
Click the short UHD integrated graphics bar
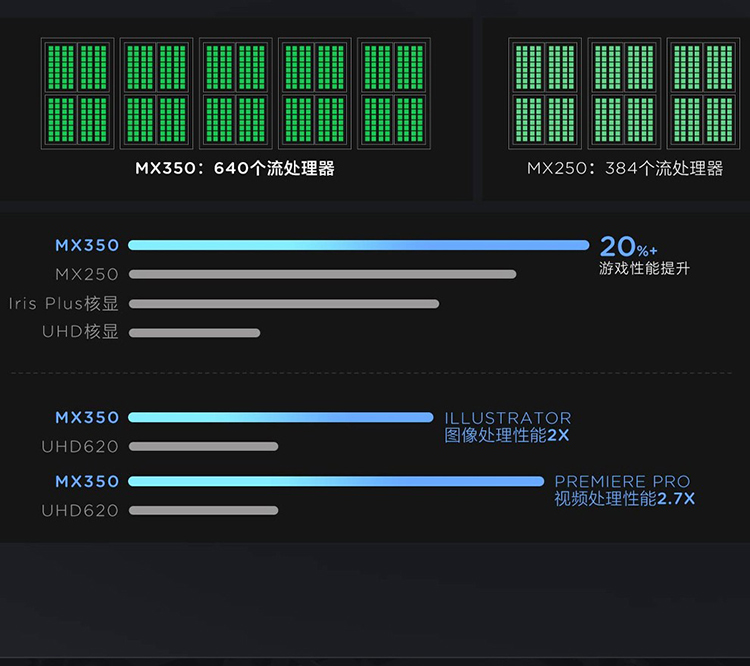click(x=194, y=333)
